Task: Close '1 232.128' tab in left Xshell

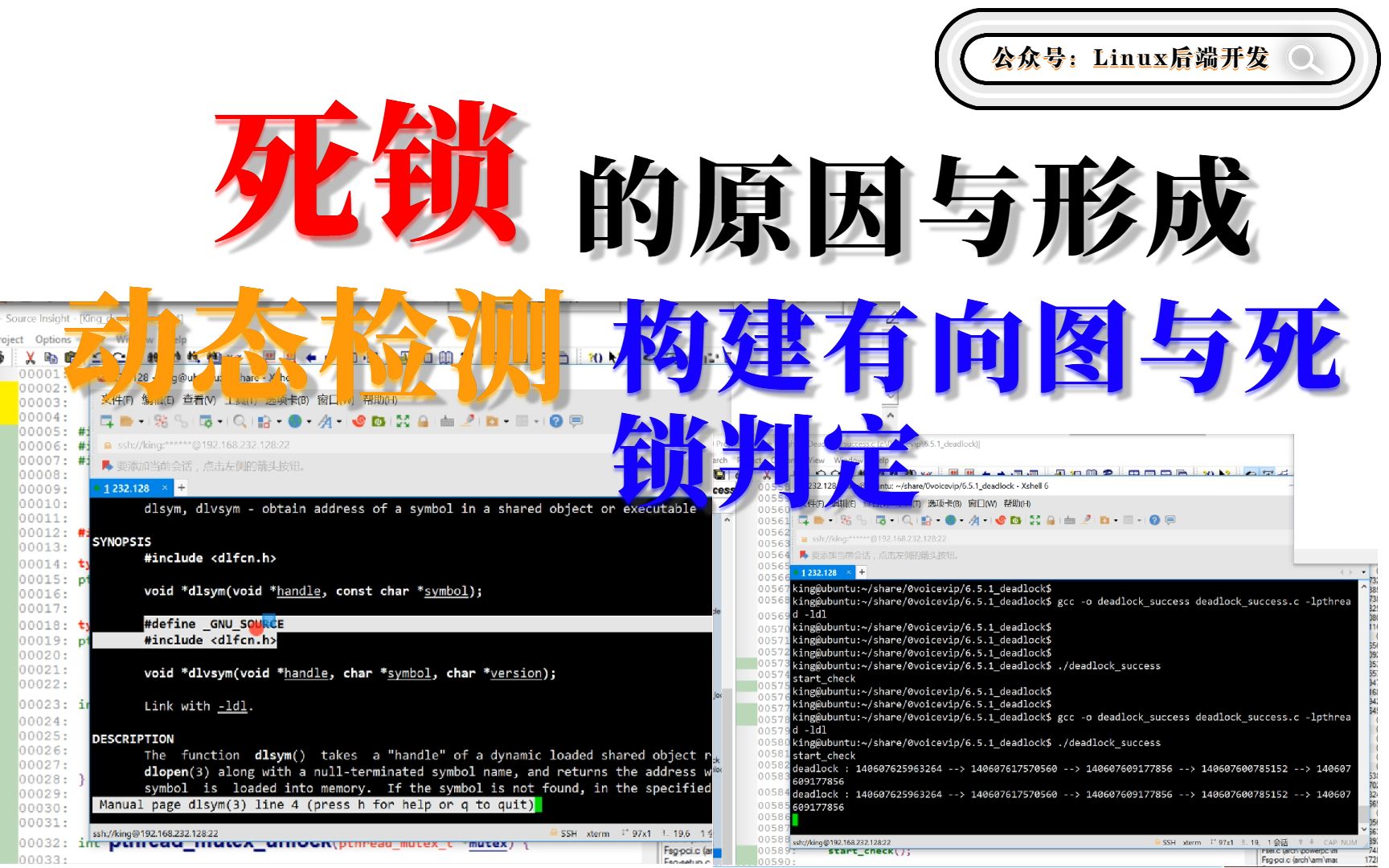Action: (165, 487)
